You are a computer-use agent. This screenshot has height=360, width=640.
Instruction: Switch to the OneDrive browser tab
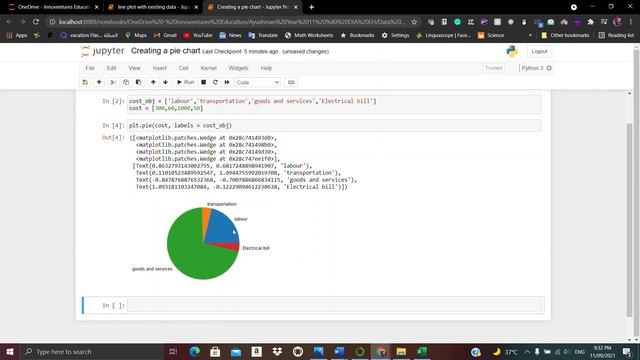tap(53, 7)
